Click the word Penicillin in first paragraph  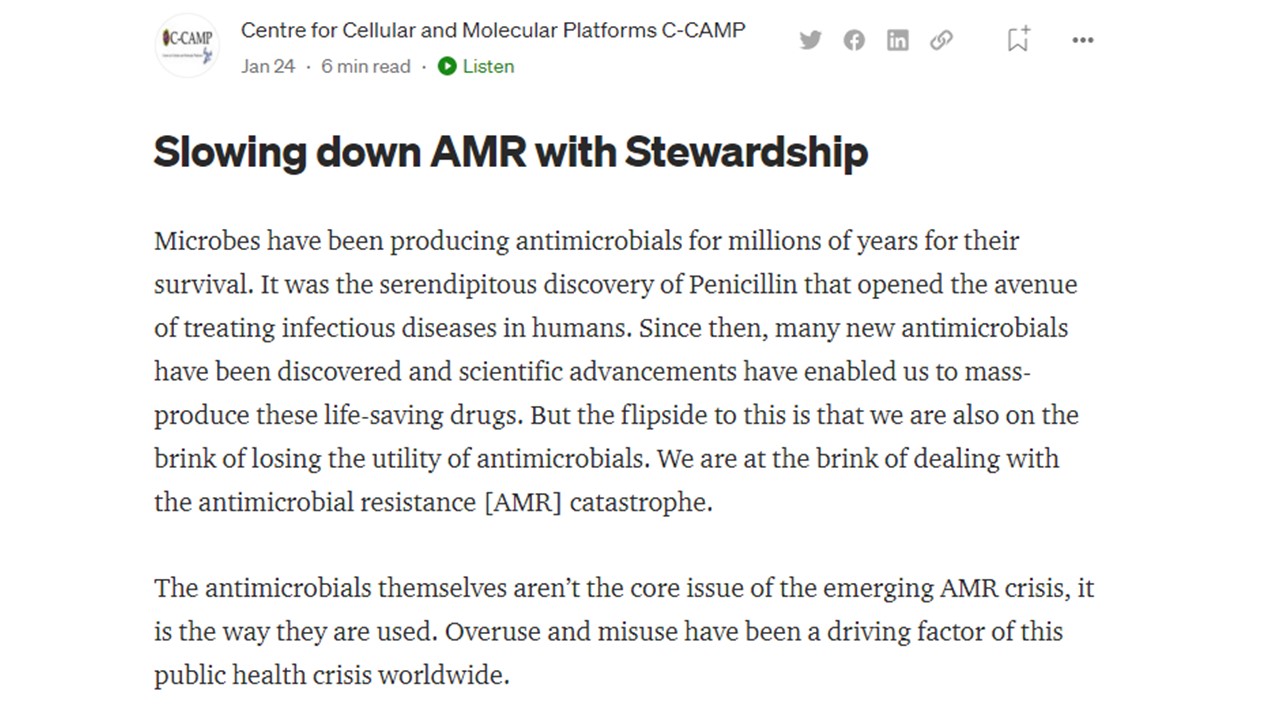coord(743,285)
